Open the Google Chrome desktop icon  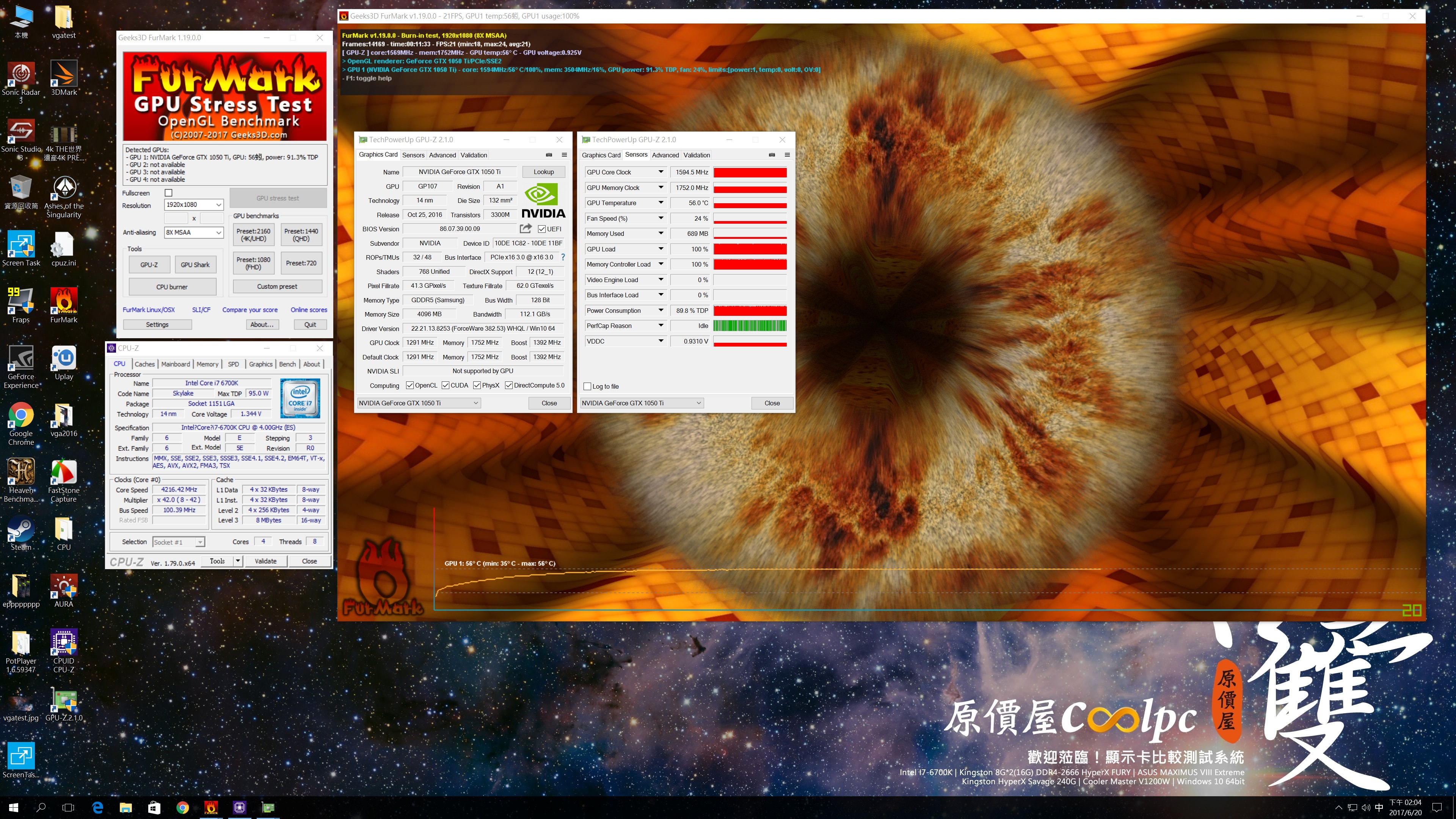(21, 424)
